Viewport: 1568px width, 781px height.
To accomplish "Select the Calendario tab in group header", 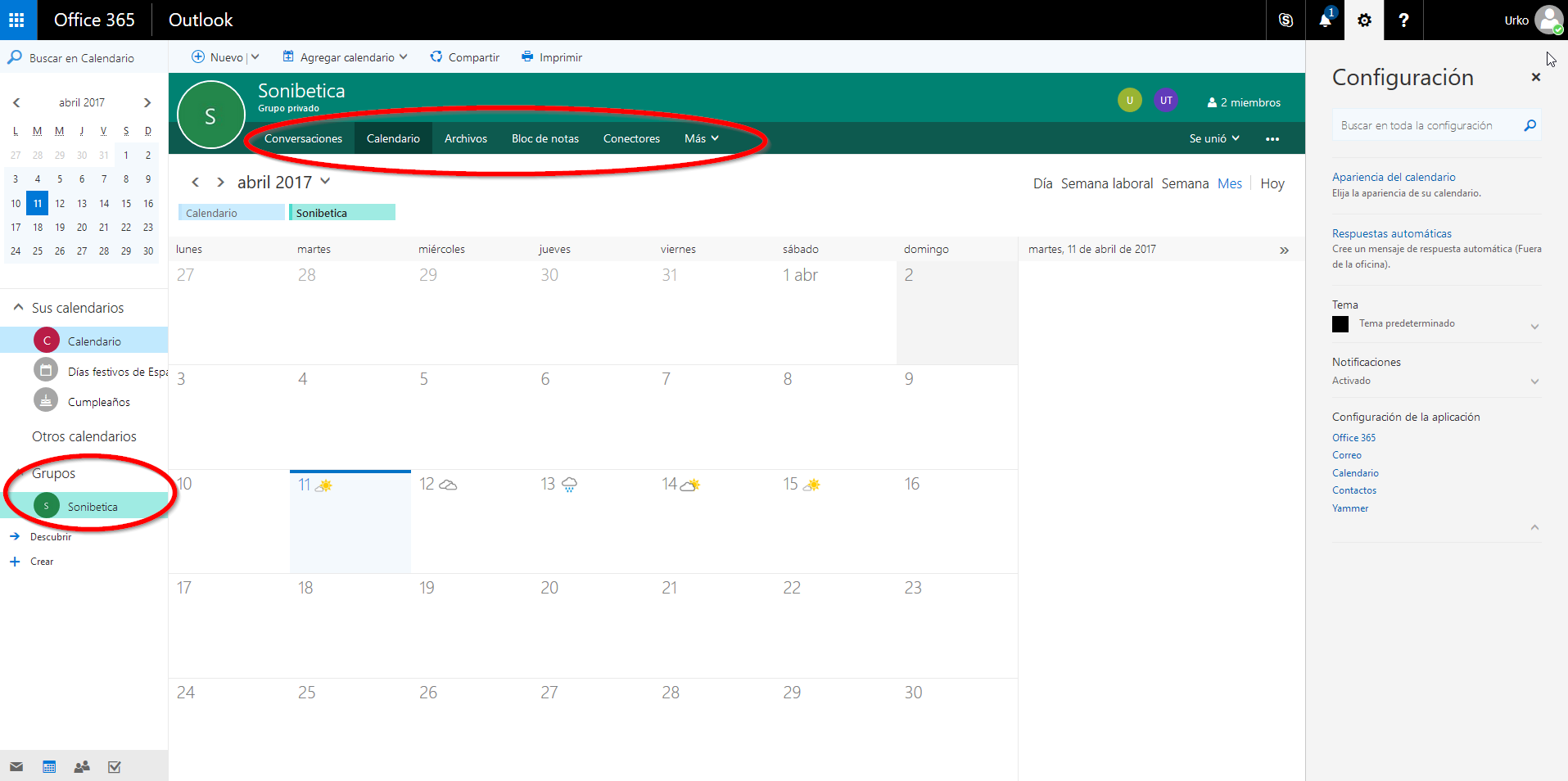I will pyautogui.click(x=393, y=138).
